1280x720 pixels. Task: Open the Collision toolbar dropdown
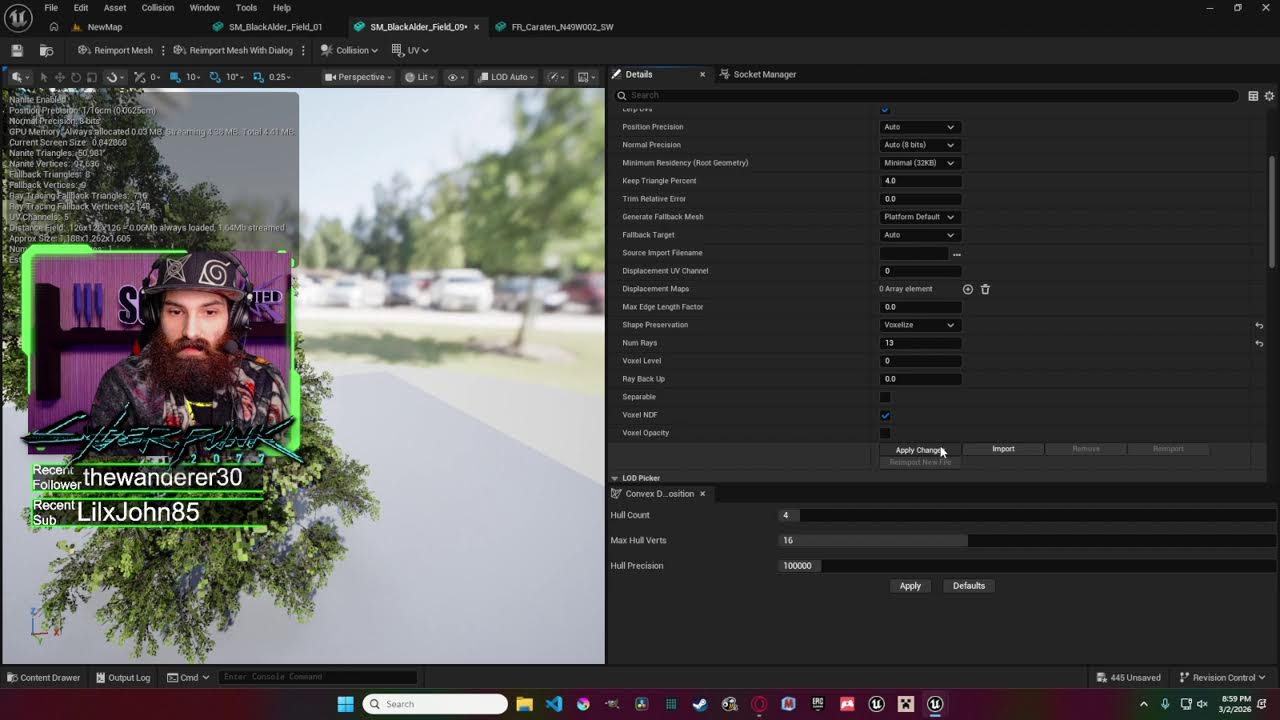[349, 50]
